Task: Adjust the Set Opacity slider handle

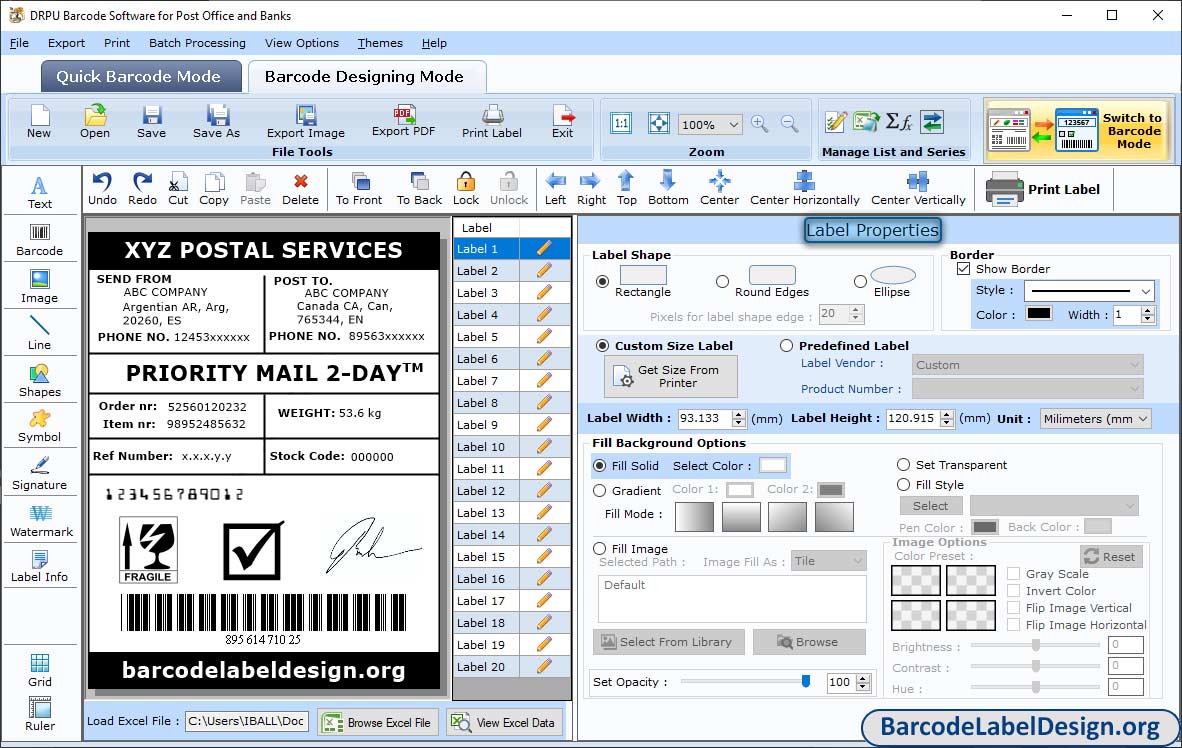Action: tap(806, 681)
